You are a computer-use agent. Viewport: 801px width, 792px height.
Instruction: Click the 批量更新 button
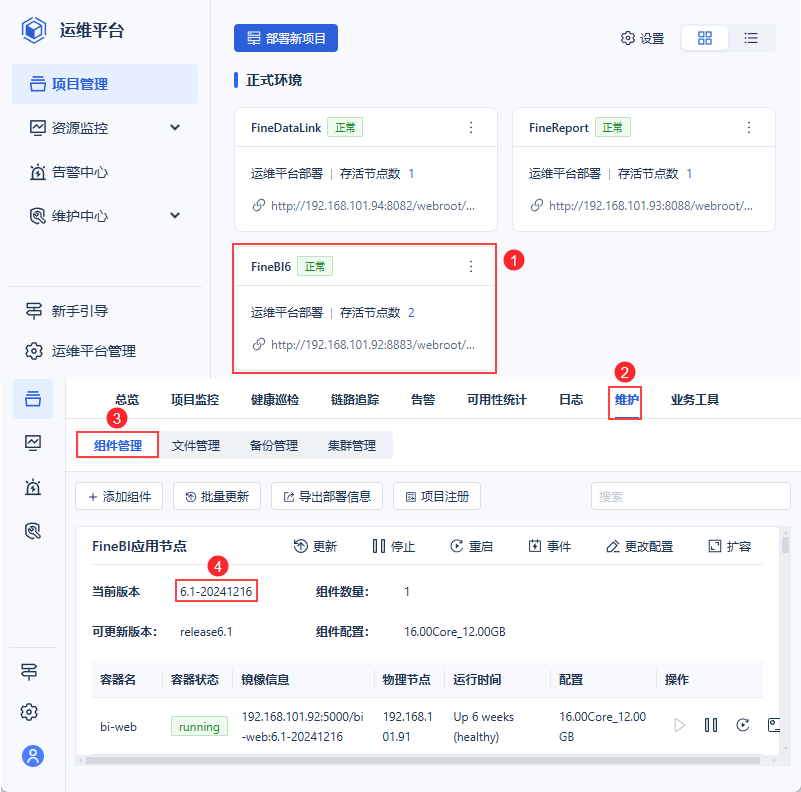(217, 496)
